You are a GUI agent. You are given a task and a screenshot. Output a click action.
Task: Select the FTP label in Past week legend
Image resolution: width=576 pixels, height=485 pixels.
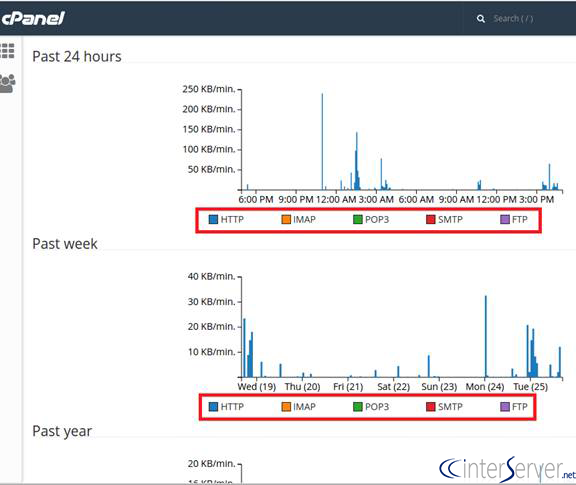520,407
